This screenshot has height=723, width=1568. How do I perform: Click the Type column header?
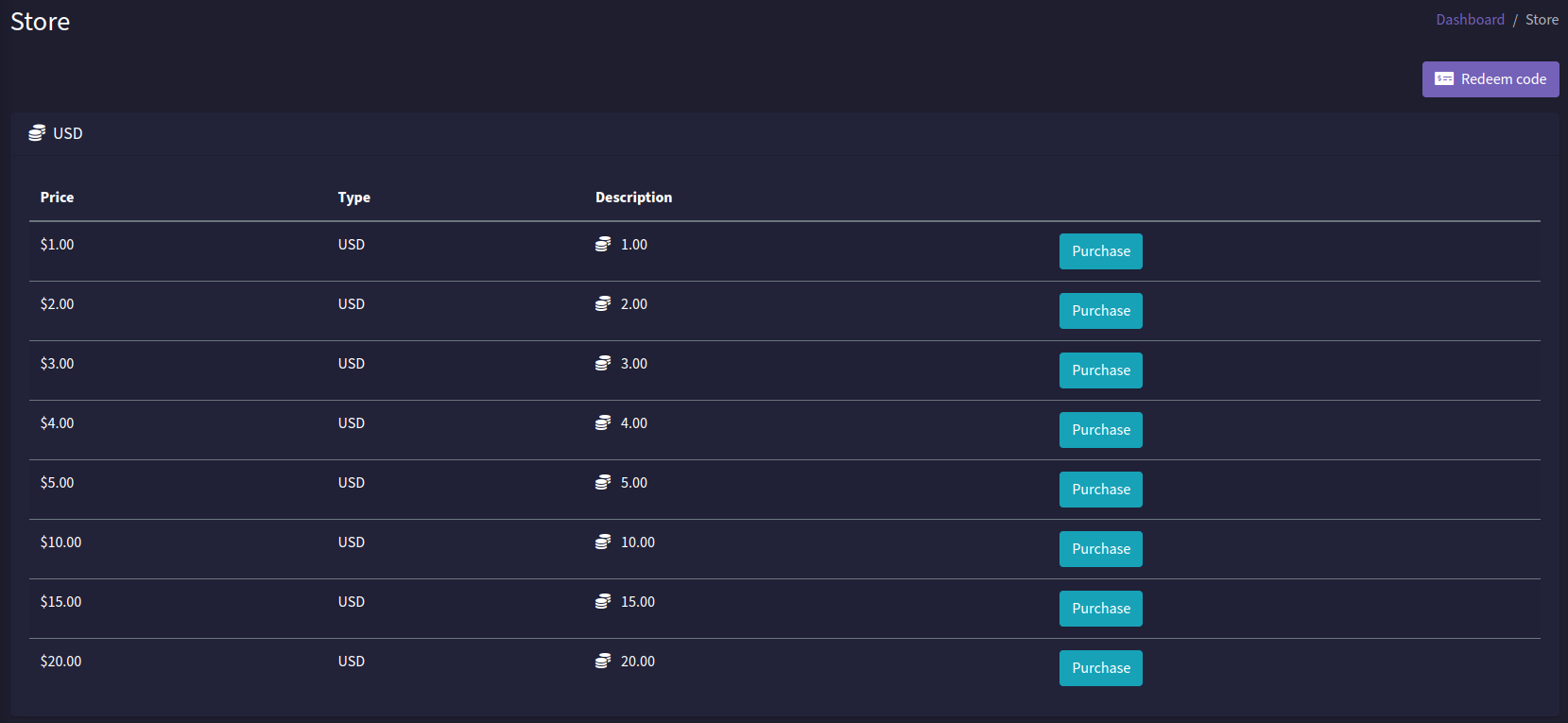point(353,198)
